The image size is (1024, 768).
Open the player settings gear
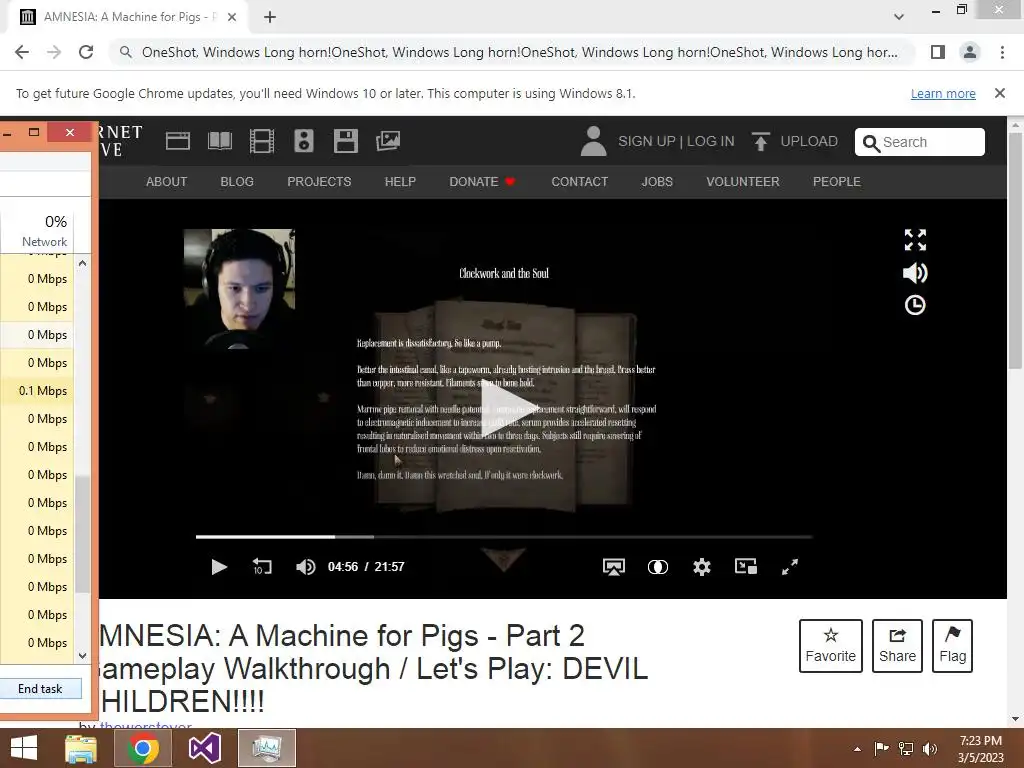pos(701,567)
